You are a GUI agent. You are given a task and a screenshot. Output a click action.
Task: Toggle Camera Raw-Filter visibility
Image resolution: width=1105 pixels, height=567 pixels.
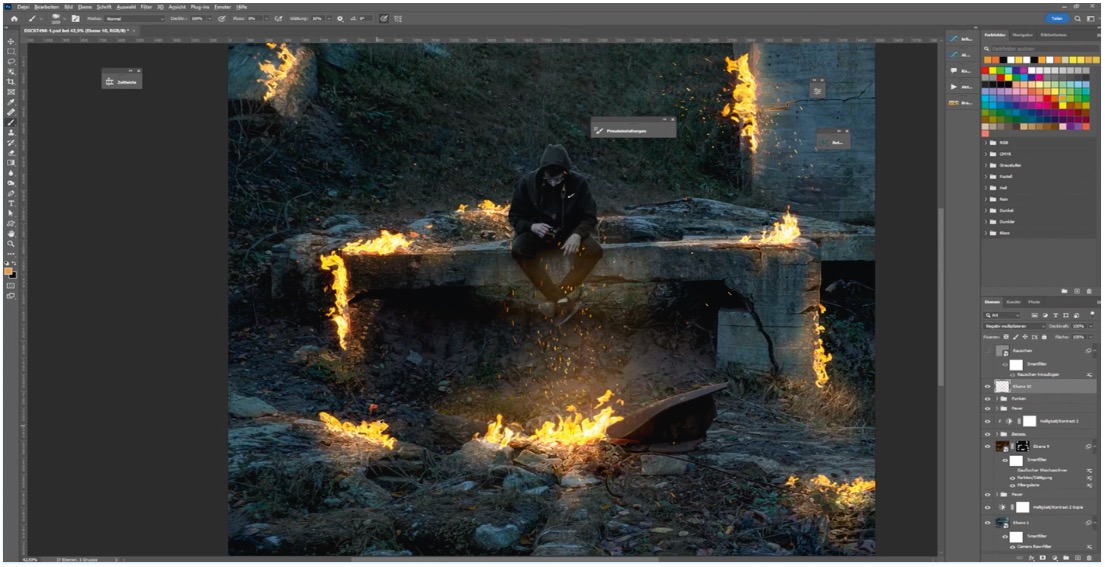point(1013,547)
